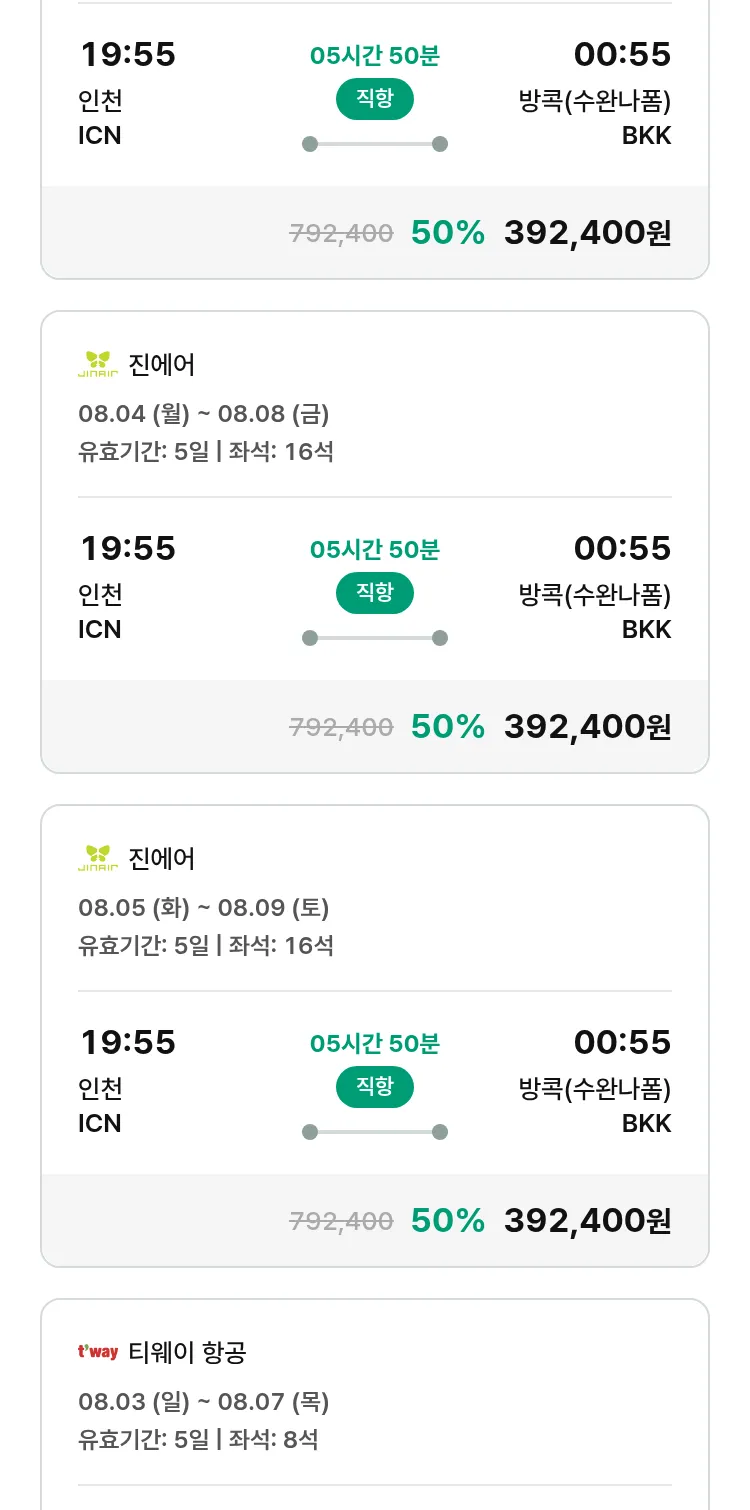The height and width of the screenshot is (1510, 750).
Task: Tap the 직항 badge on the 08.05 flight
Action: pyautogui.click(x=375, y=1087)
